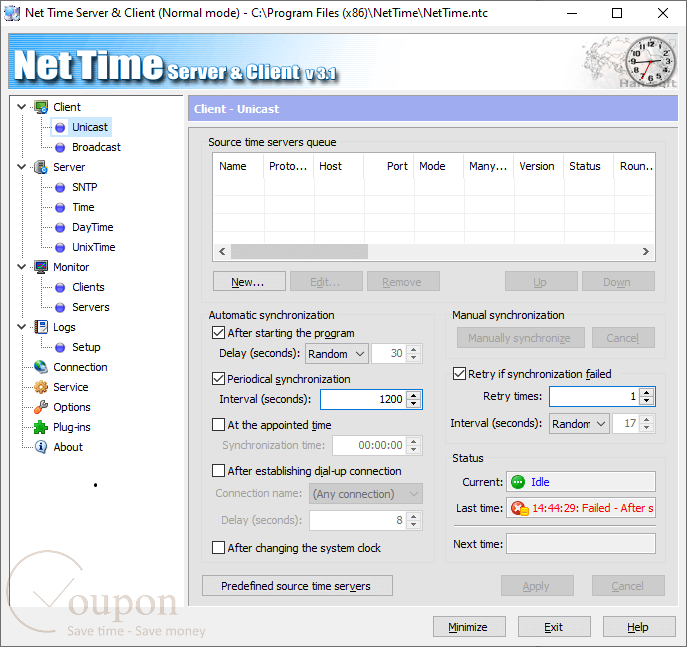The image size is (687, 647).
Task: Click the Minimize button at bottom
Action: pyautogui.click(x=469, y=627)
